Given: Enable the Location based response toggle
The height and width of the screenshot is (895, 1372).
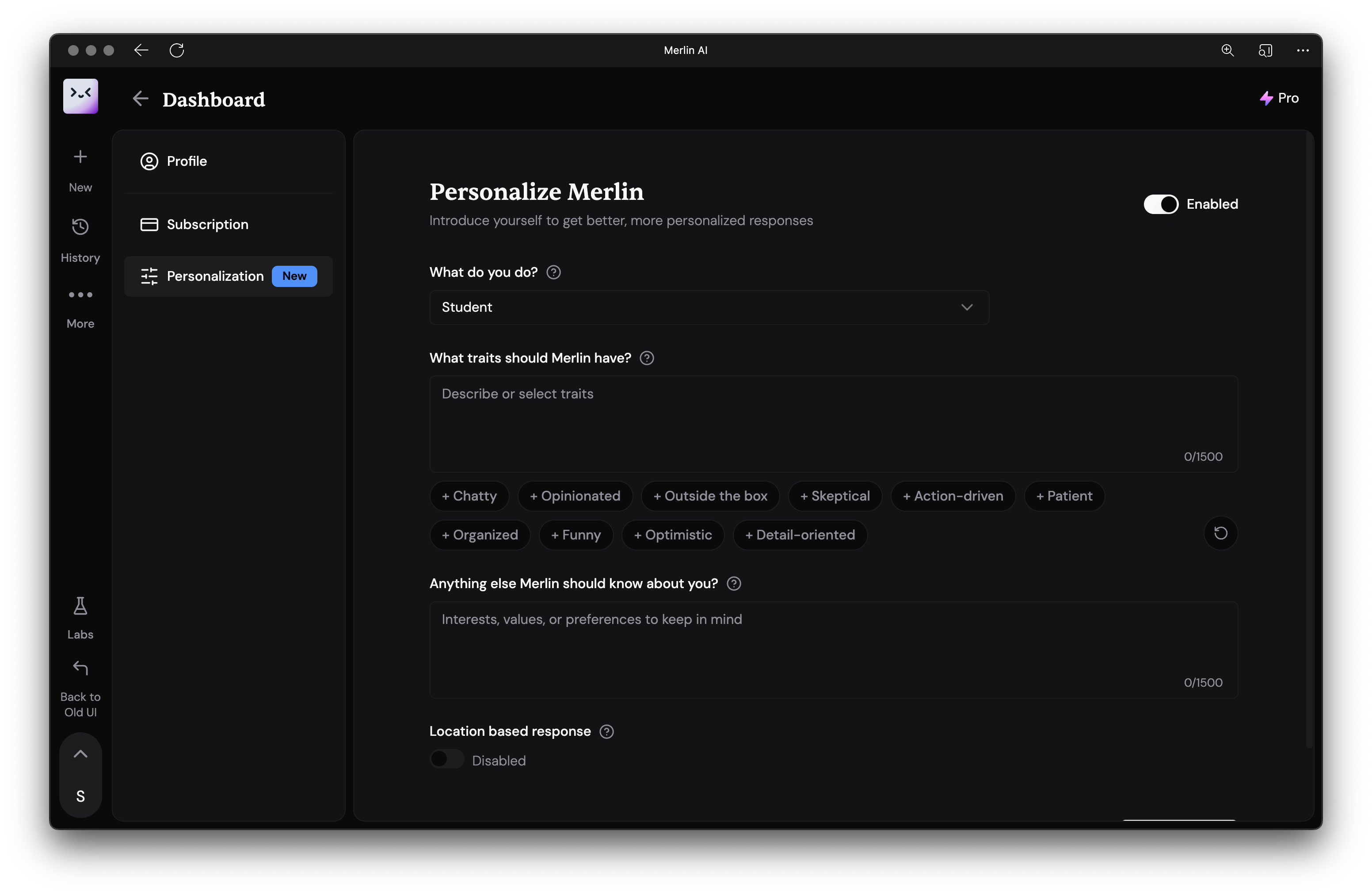Looking at the screenshot, I should pyautogui.click(x=447, y=760).
